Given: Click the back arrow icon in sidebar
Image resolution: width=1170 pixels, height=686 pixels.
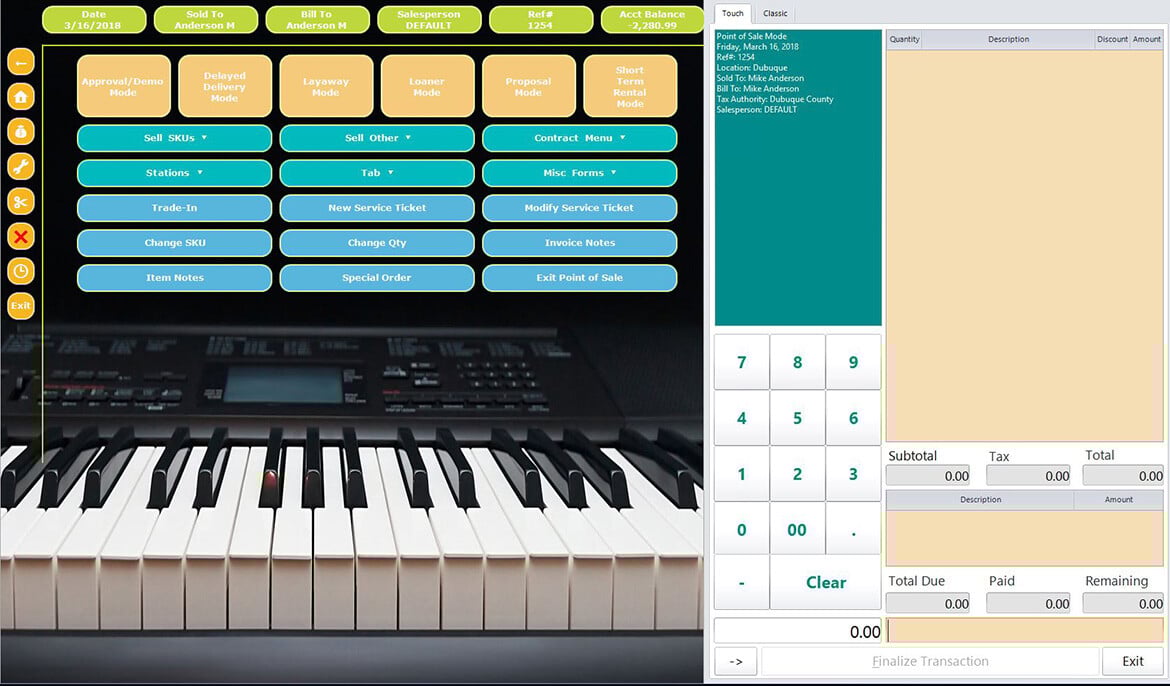Looking at the screenshot, I should 21,61.
